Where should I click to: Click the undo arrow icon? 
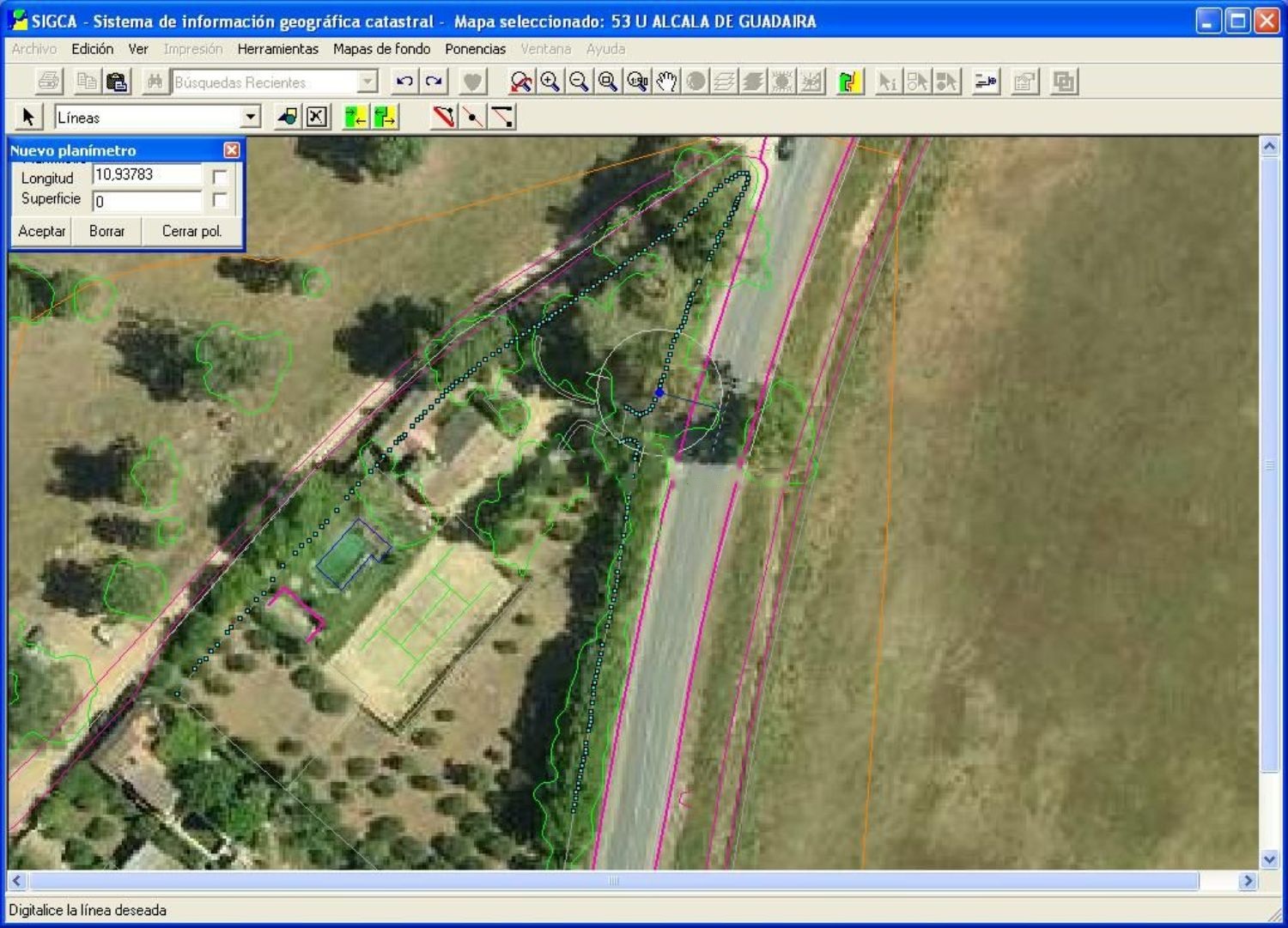click(404, 82)
